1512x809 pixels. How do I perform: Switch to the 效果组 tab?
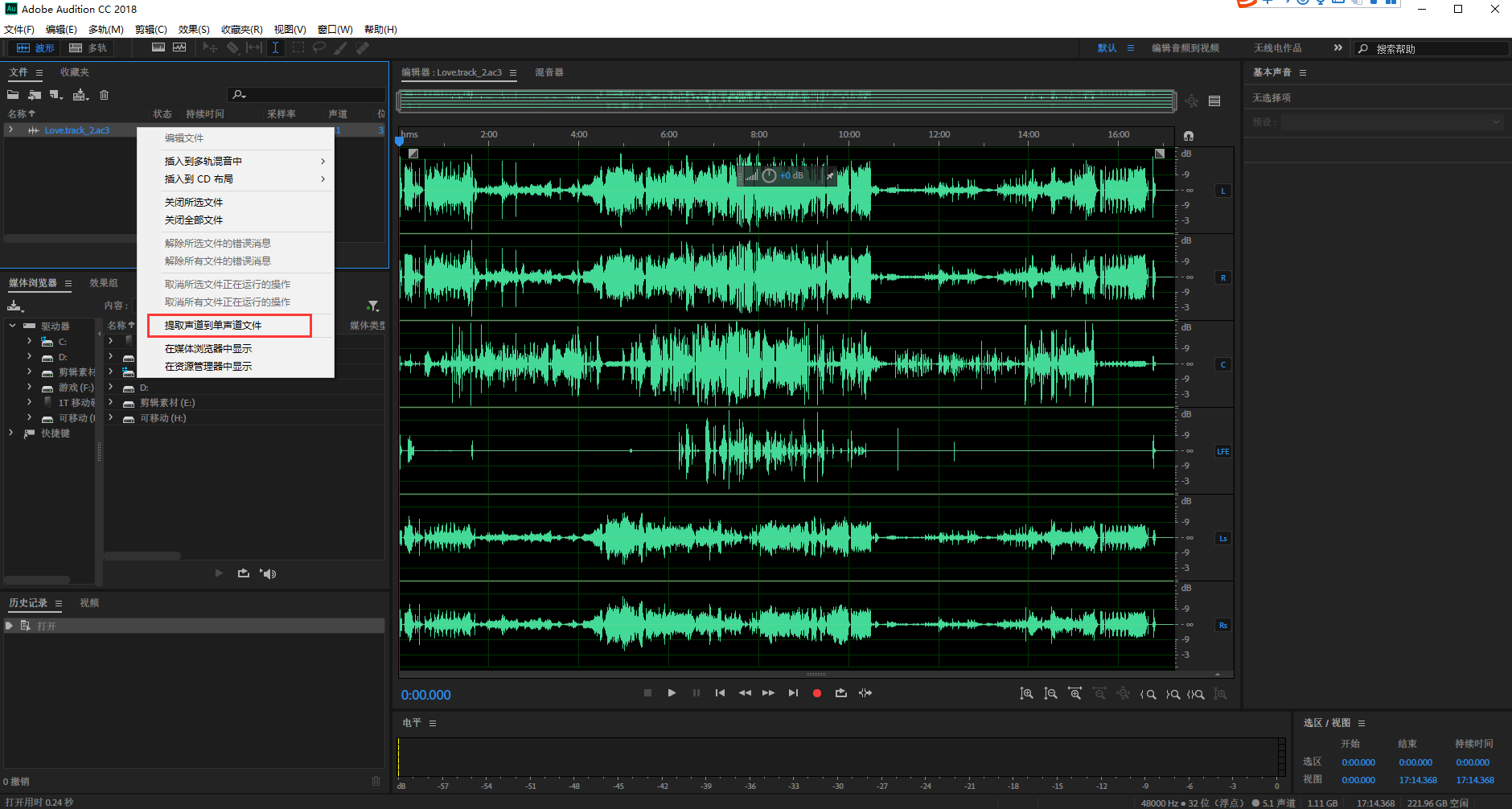click(x=104, y=283)
